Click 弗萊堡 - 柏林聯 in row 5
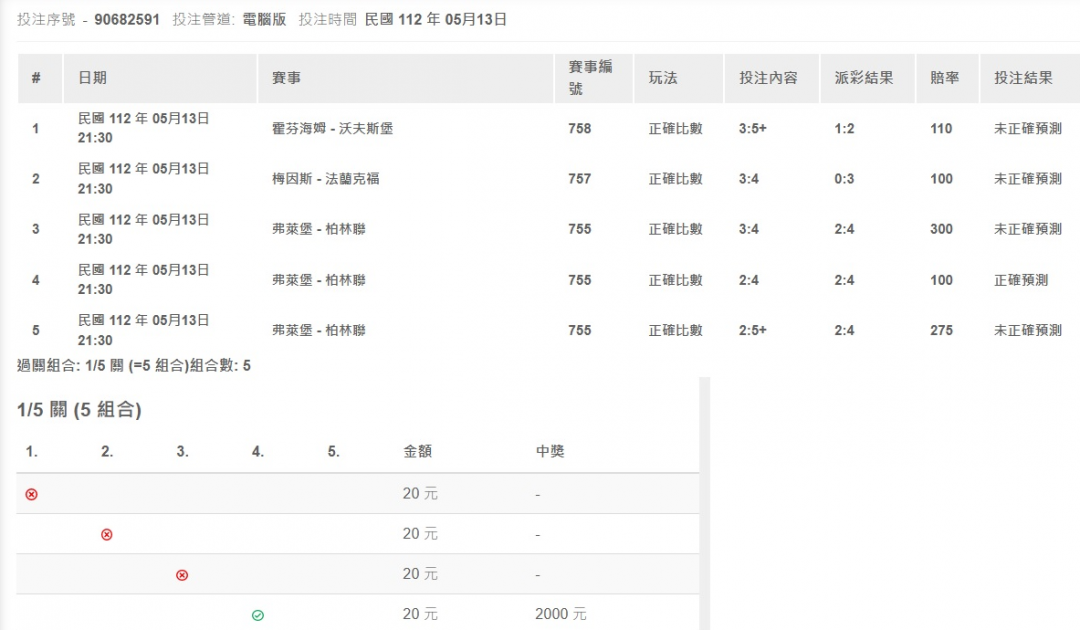The height and width of the screenshot is (630, 1080). point(319,330)
